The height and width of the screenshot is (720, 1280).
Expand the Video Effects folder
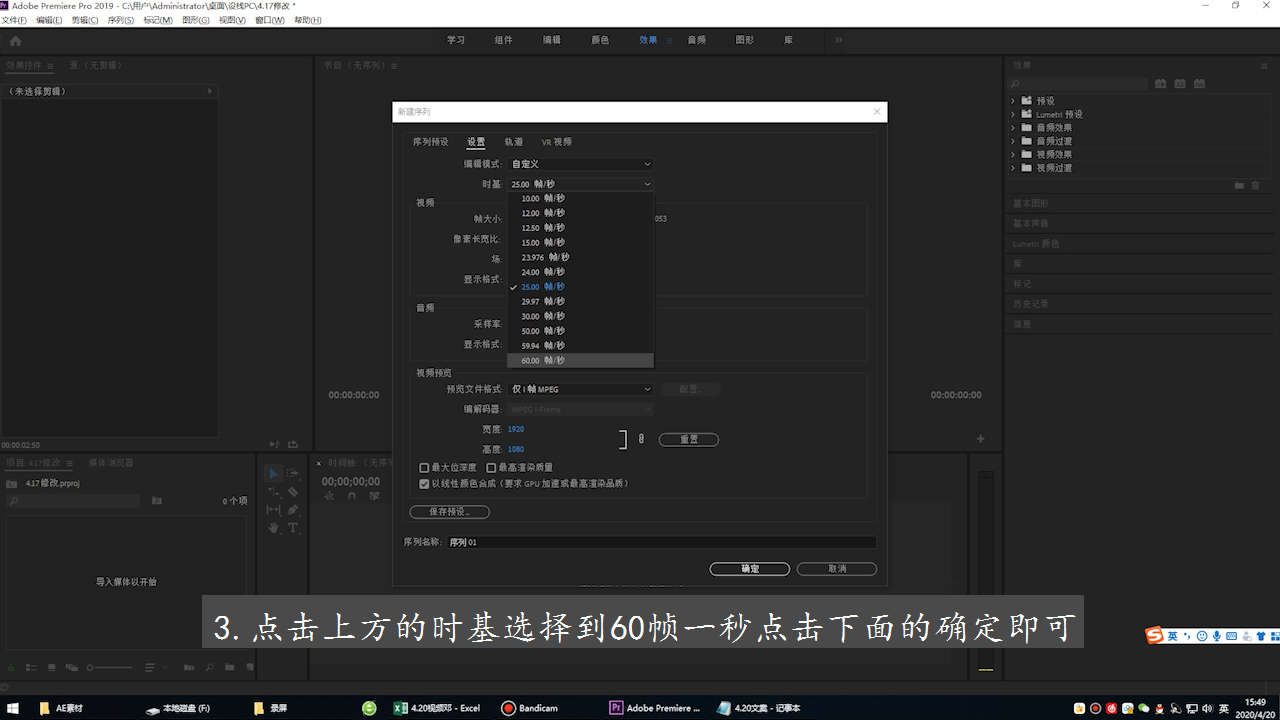tap(1013, 154)
